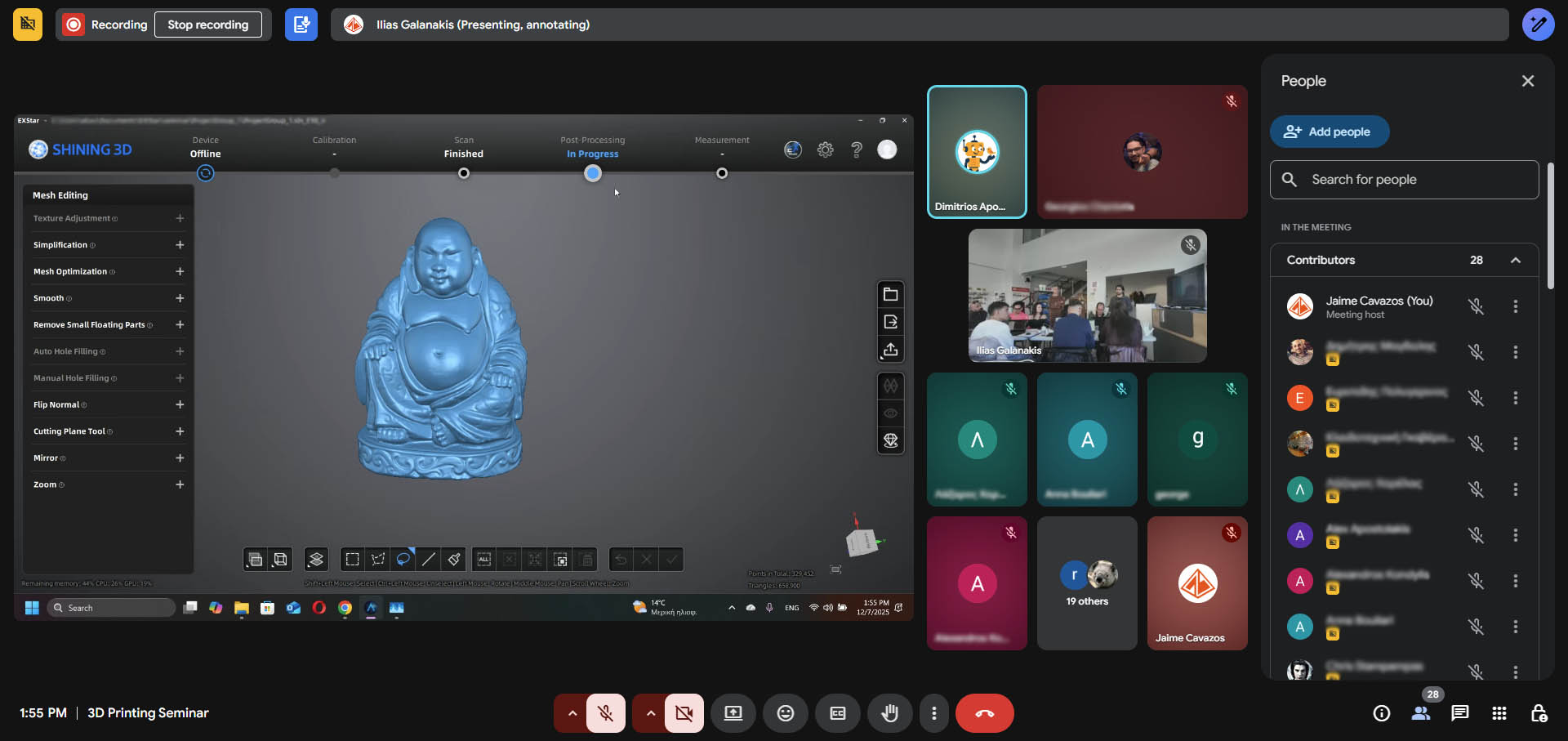Click the meeting details info icon
The height and width of the screenshot is (741, 1568).
click(1381, 713)
